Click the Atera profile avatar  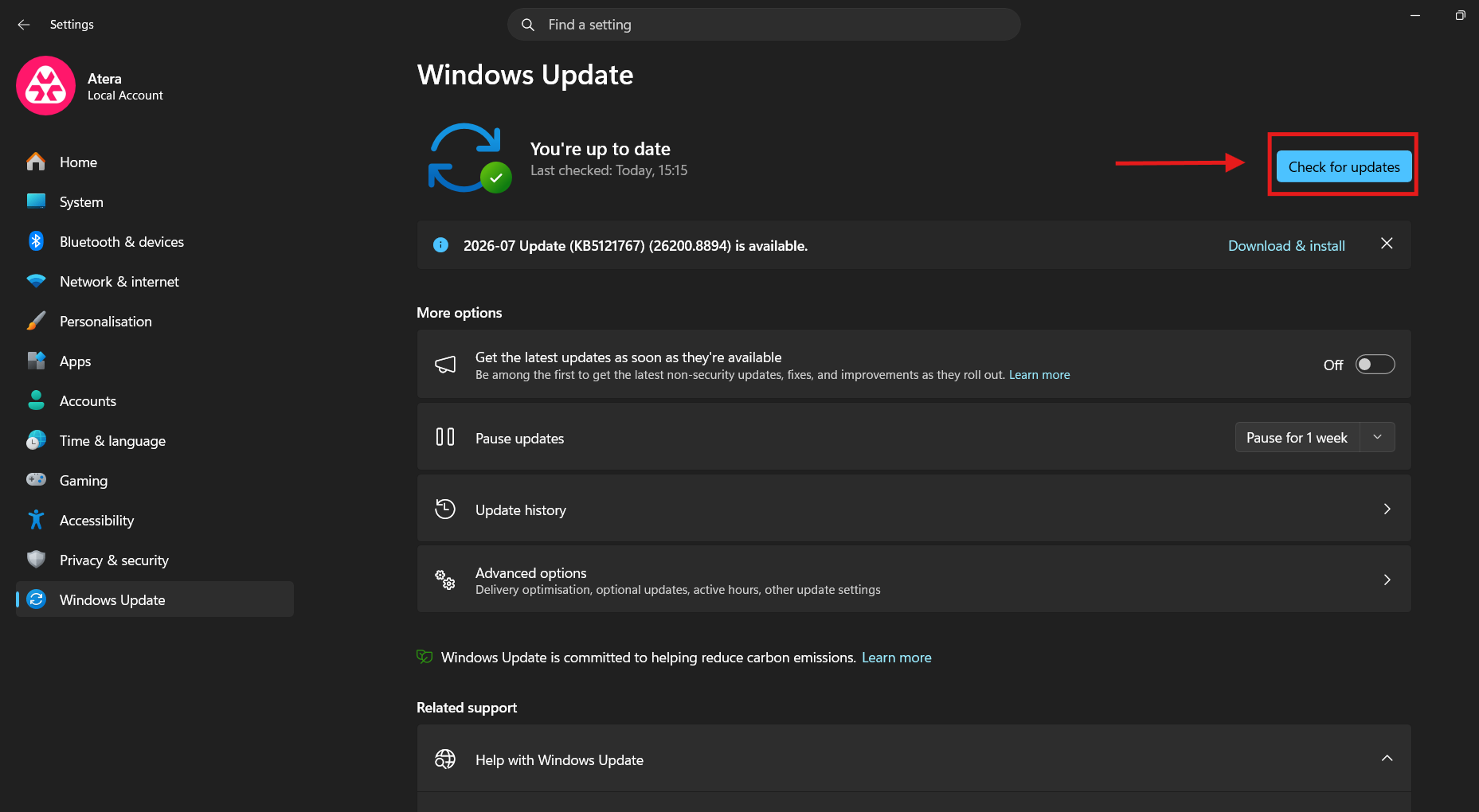point(45,86)
